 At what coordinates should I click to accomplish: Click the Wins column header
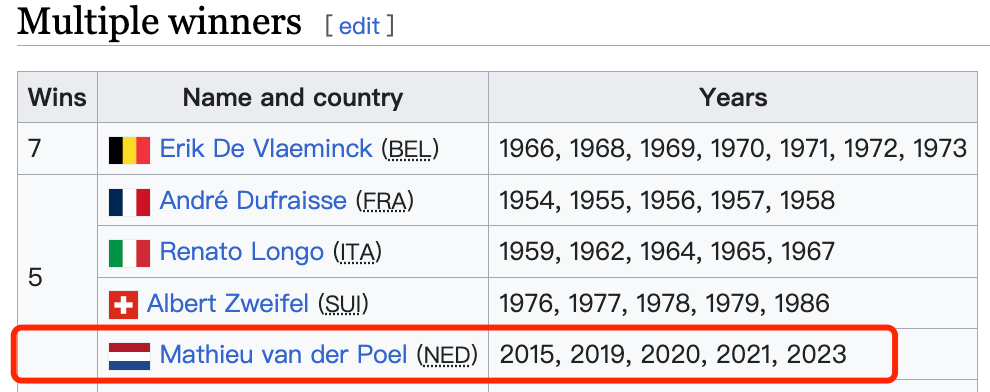coord(57,97)
